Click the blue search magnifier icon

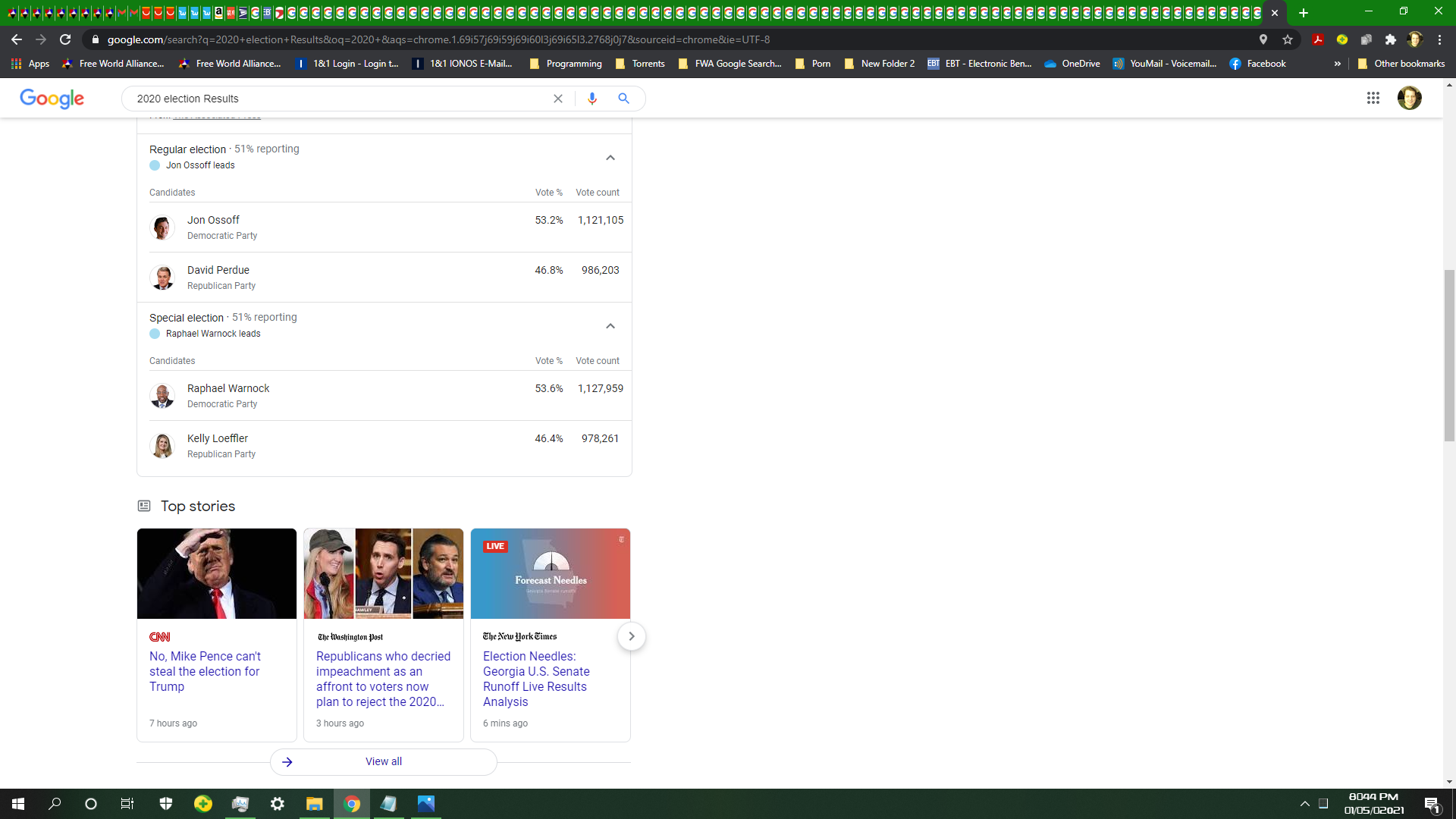pos(623,99)
